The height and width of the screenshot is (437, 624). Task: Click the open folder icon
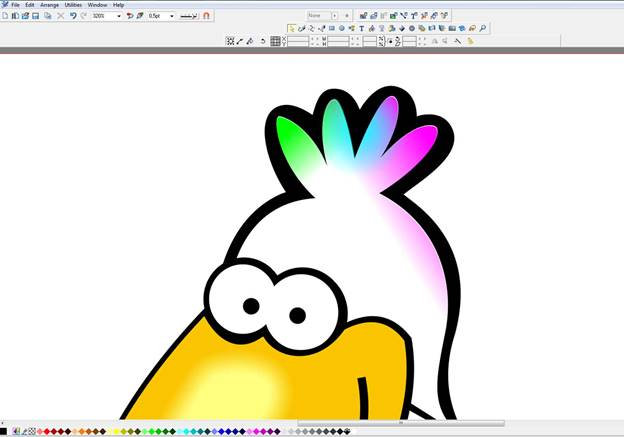tap(25, 16)
